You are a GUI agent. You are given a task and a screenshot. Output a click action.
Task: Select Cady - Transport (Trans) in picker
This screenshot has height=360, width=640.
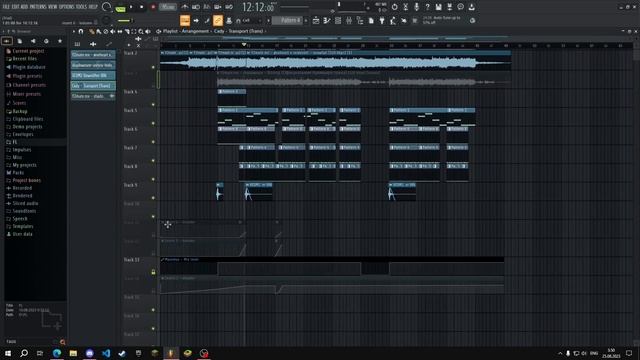click(x=93, y=86)
